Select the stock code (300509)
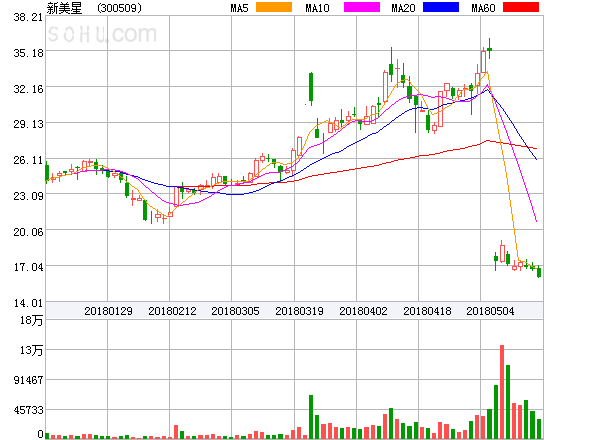This screenshot has height=440, width=600. pos(119,8)
